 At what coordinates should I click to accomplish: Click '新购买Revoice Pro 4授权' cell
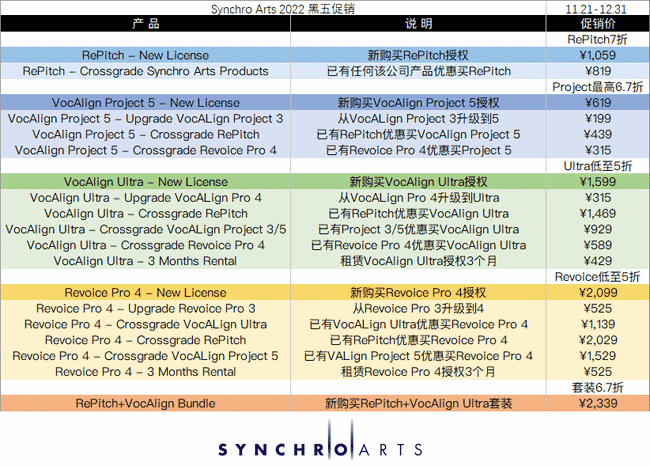coord(418,293)
